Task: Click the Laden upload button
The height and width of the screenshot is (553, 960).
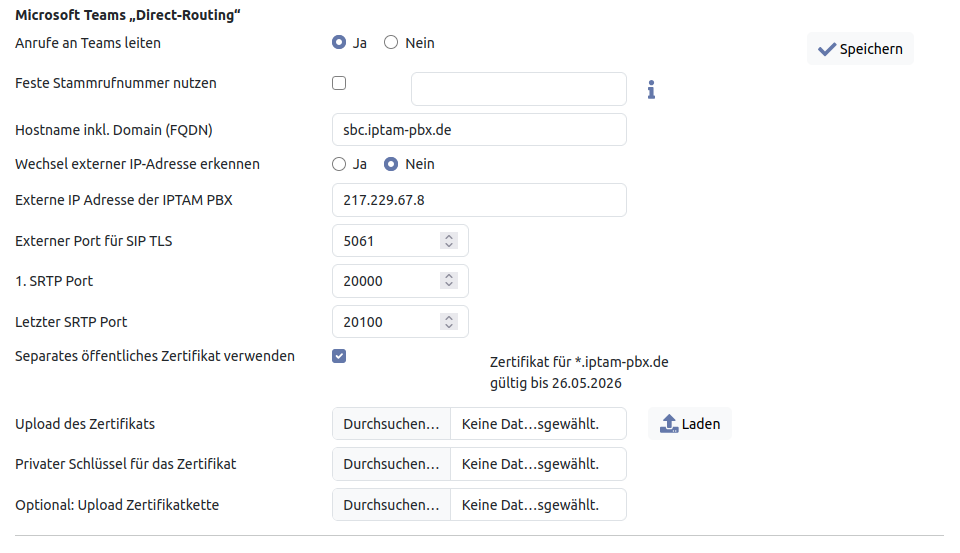Action: tap(690, 424)
